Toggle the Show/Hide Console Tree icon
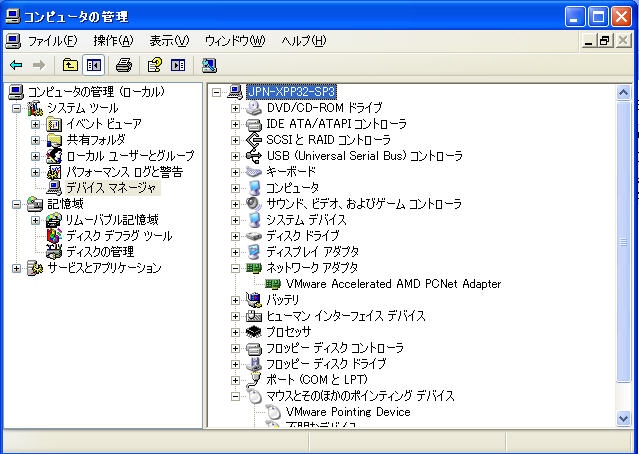This screenshot has width=639, height=454. 93,65
